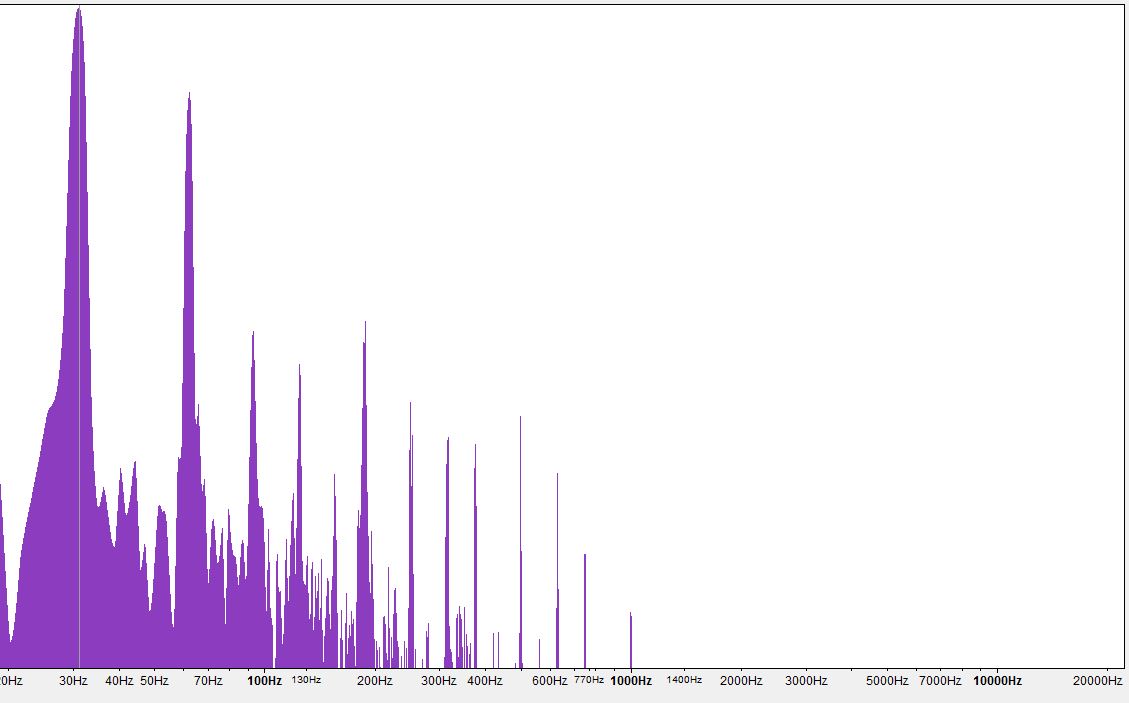Click the 5000Hz frequency axis label
The width and height of the screenshot is (1129, 703).
click(x=887, y=681)
